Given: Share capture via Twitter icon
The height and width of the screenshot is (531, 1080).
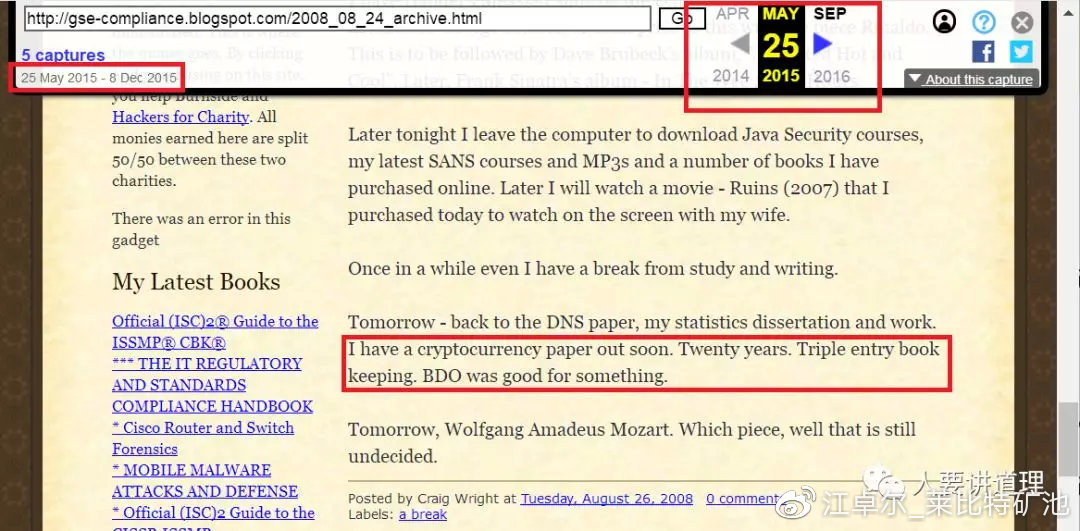Looking at the screenshot, I should click(x=1021, y=52).
